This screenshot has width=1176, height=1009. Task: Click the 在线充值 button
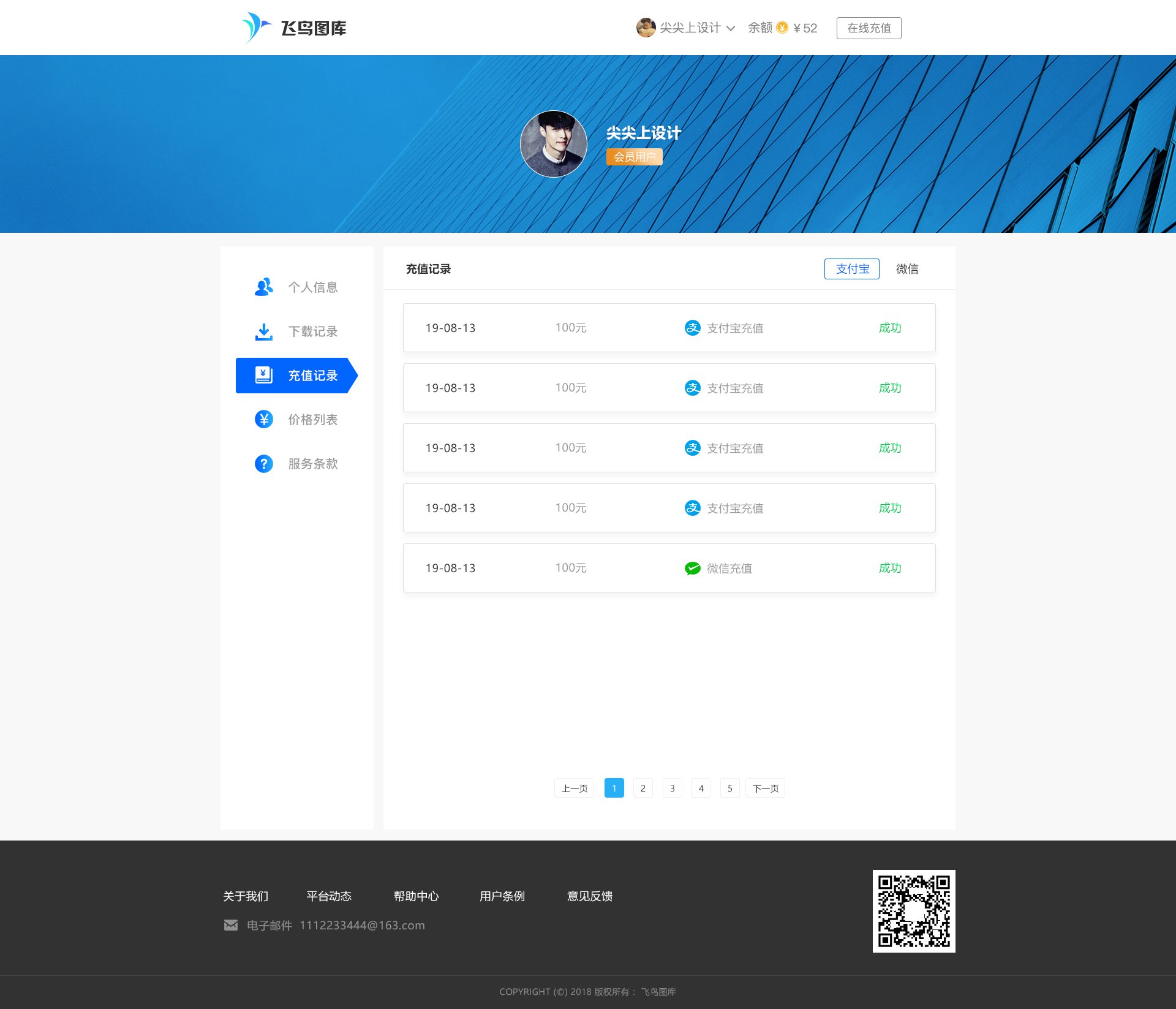869,28
